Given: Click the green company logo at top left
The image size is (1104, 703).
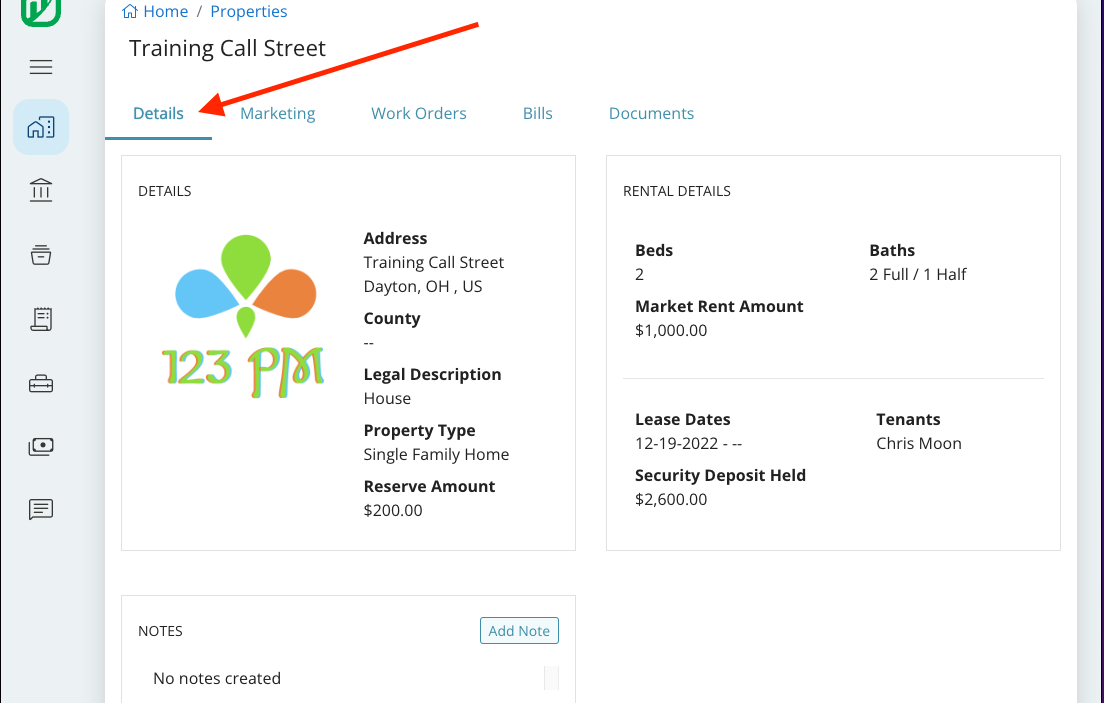Looking at the screenshot, I should 40,13.
